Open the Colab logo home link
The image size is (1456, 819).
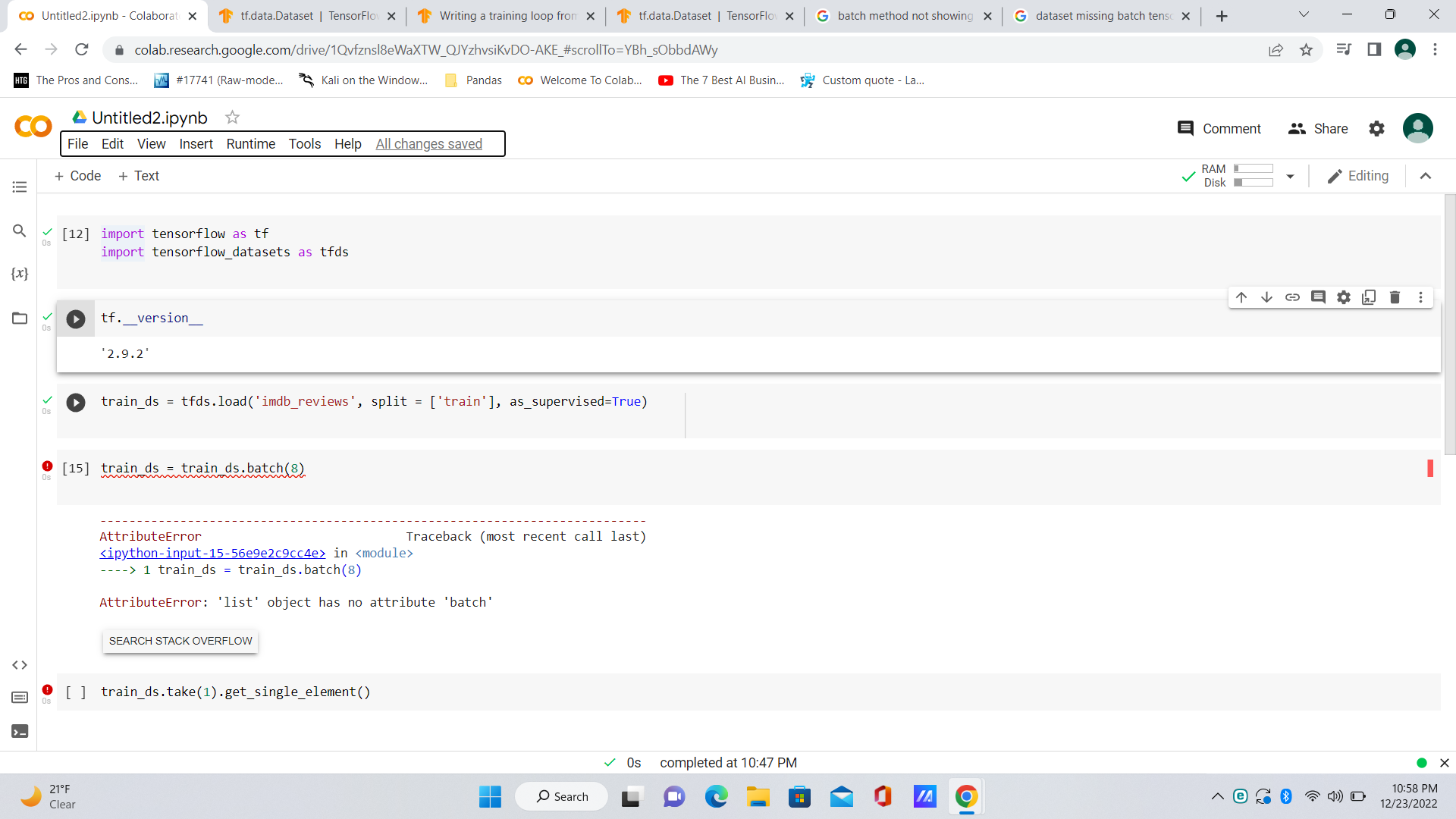click(x=33, y=127)
